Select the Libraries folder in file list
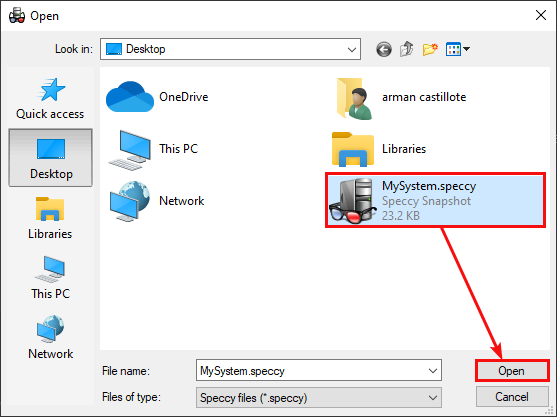The image size is (557, 417). coord(379,149)
